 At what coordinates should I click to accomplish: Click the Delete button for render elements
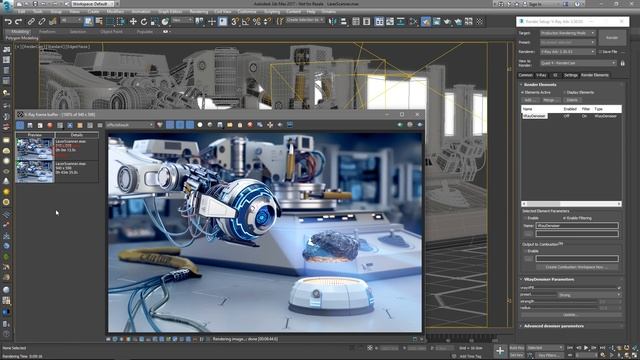[572, 100]
